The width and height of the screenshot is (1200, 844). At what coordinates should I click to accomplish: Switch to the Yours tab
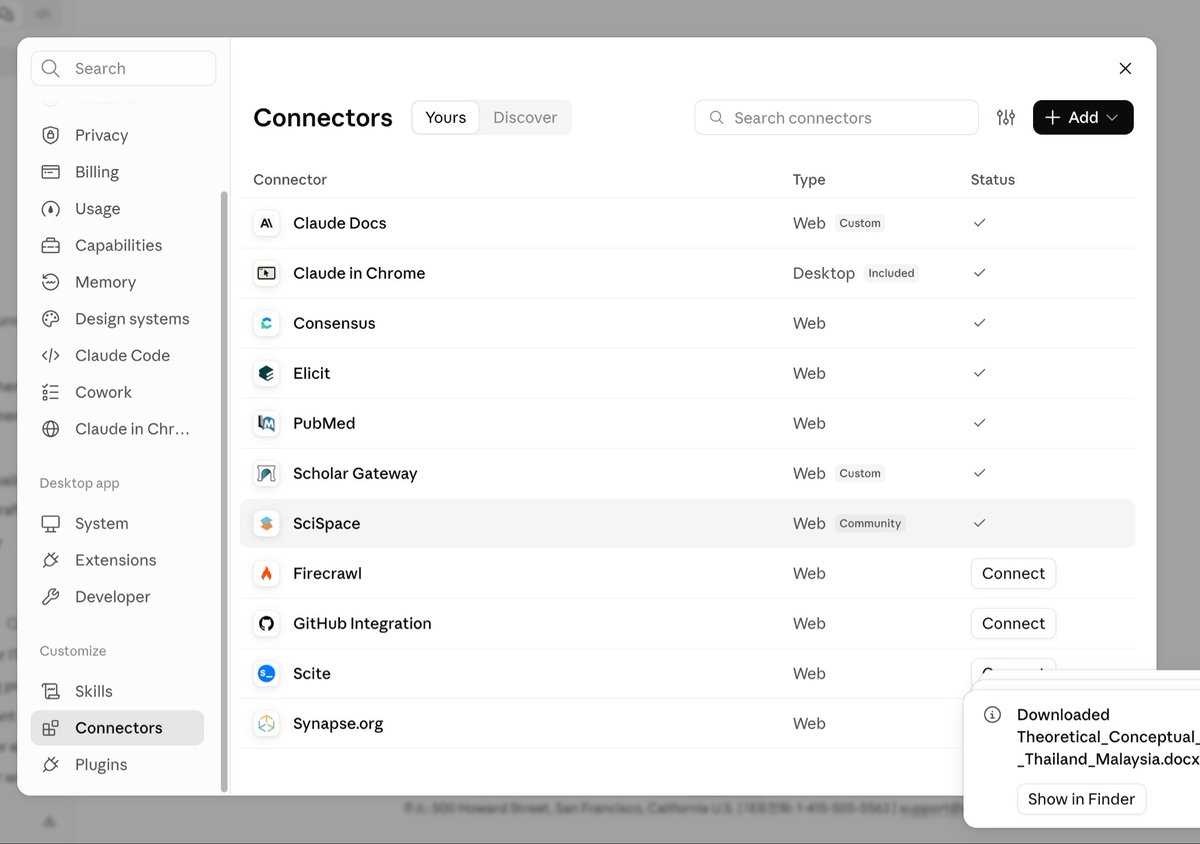click(x=445, y=117)
